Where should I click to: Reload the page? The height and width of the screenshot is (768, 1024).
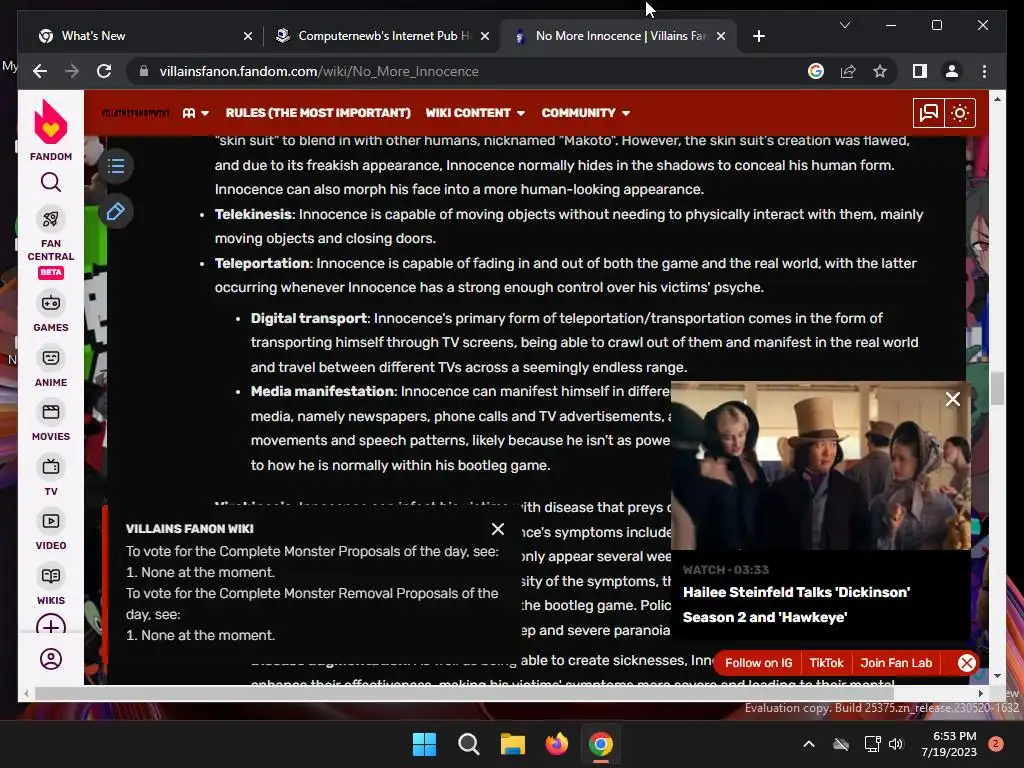pyautogui.click(x=104, y=71)
